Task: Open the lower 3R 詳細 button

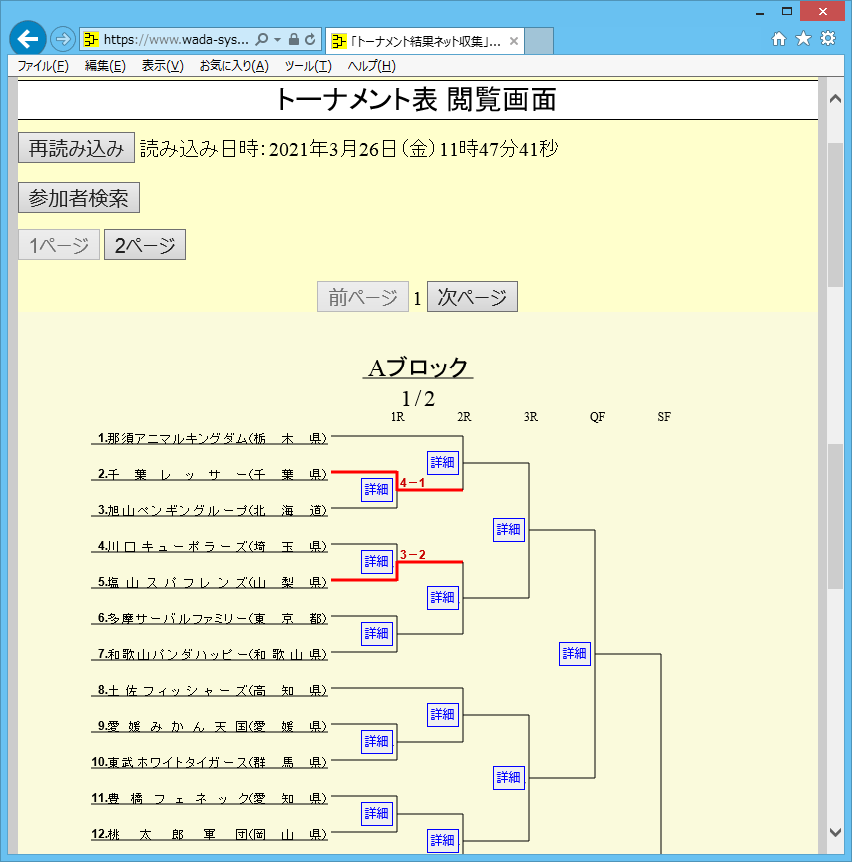Action: pos(508,777)
